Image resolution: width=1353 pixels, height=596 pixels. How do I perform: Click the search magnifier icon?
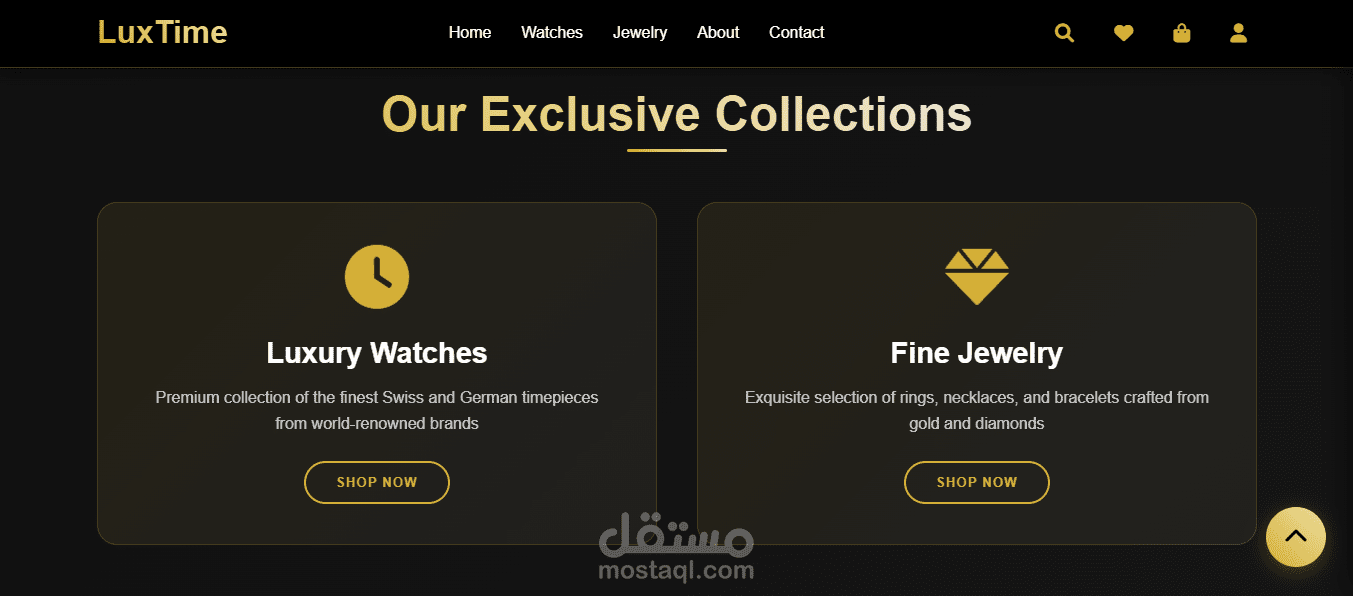tap(1064, 33)
